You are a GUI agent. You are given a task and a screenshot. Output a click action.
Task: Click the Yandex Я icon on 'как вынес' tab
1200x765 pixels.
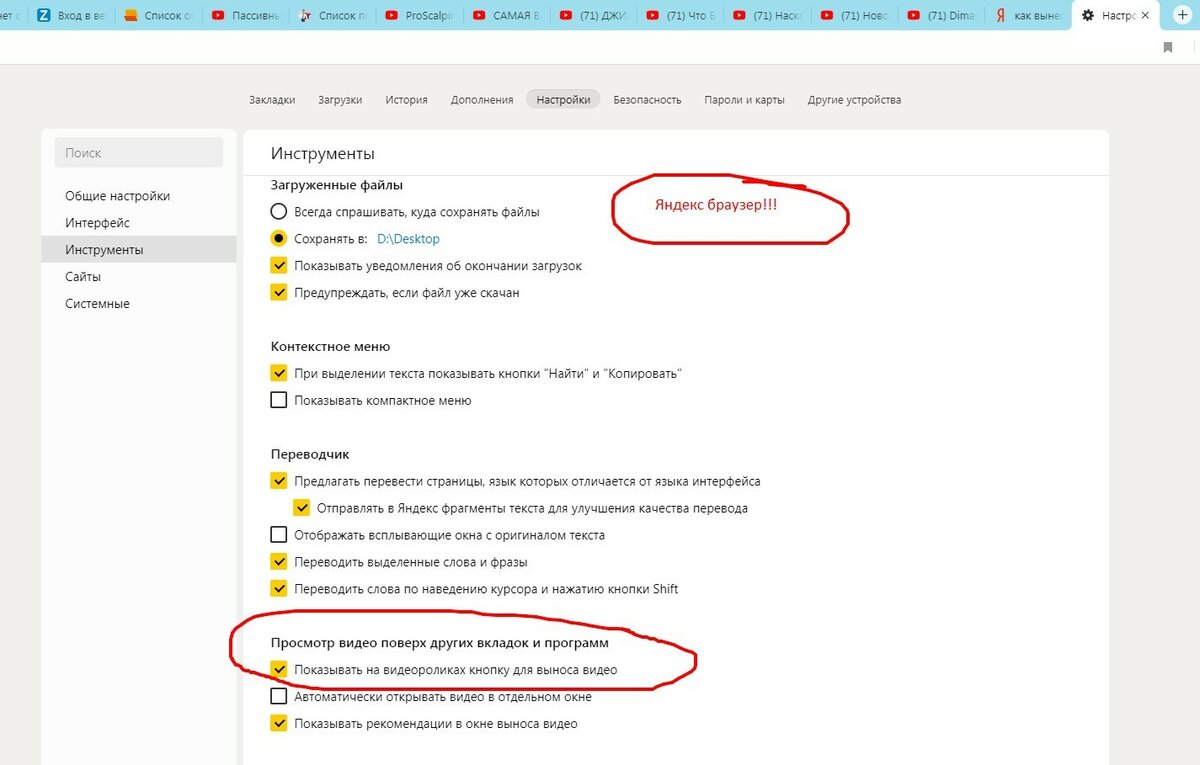tap(1000, 16)
